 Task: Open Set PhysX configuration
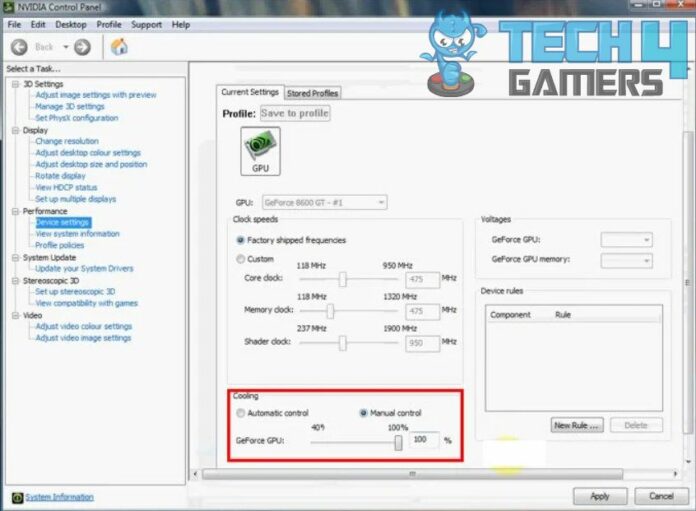point(77,118)
